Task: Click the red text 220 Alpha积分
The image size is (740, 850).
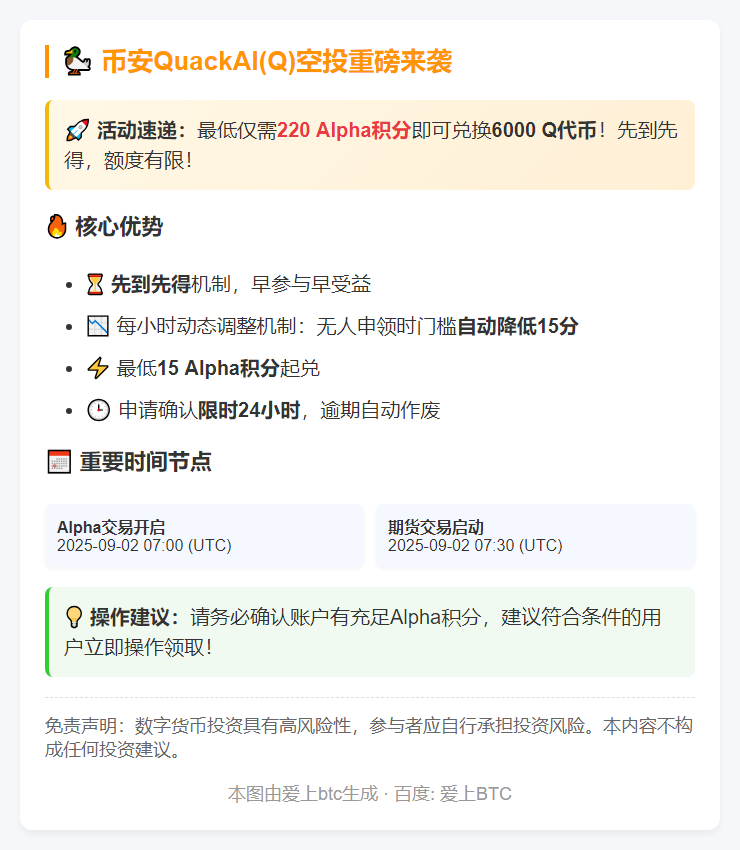Action: (x=344, y=130)
